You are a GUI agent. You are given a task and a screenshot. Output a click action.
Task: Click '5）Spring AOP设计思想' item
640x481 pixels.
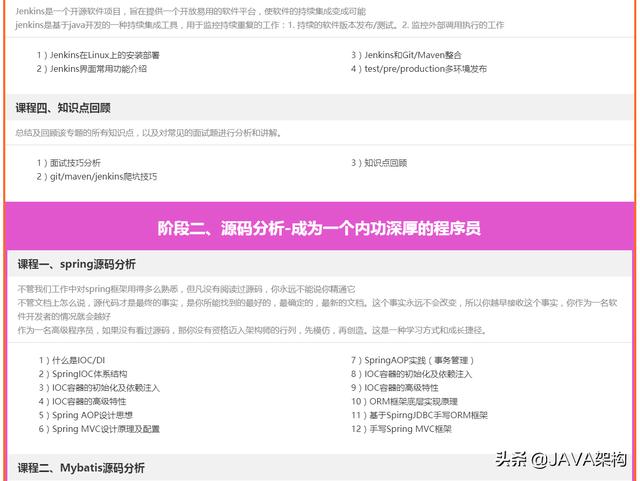click(x=86, y=415)
